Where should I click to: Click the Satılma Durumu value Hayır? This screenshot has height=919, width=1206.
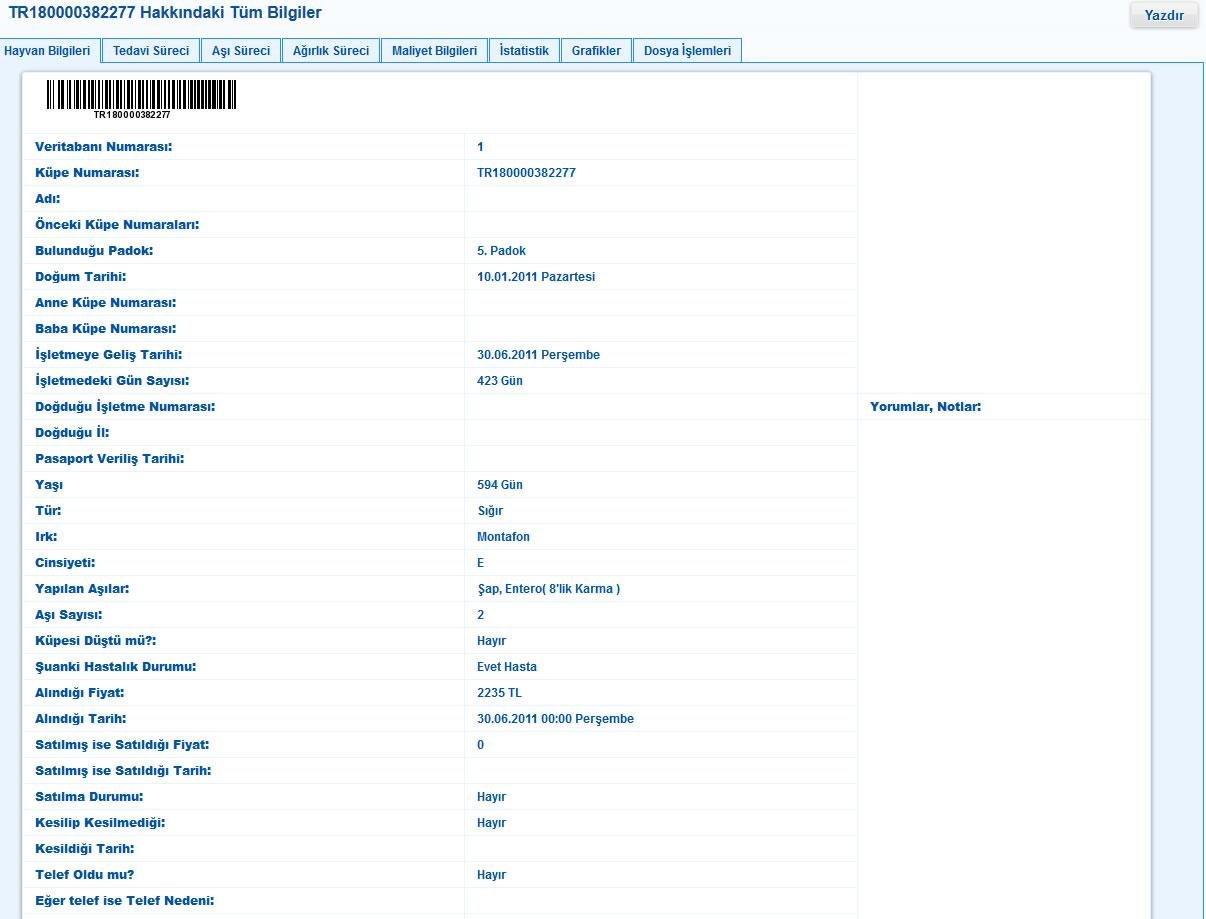[489, 796]
